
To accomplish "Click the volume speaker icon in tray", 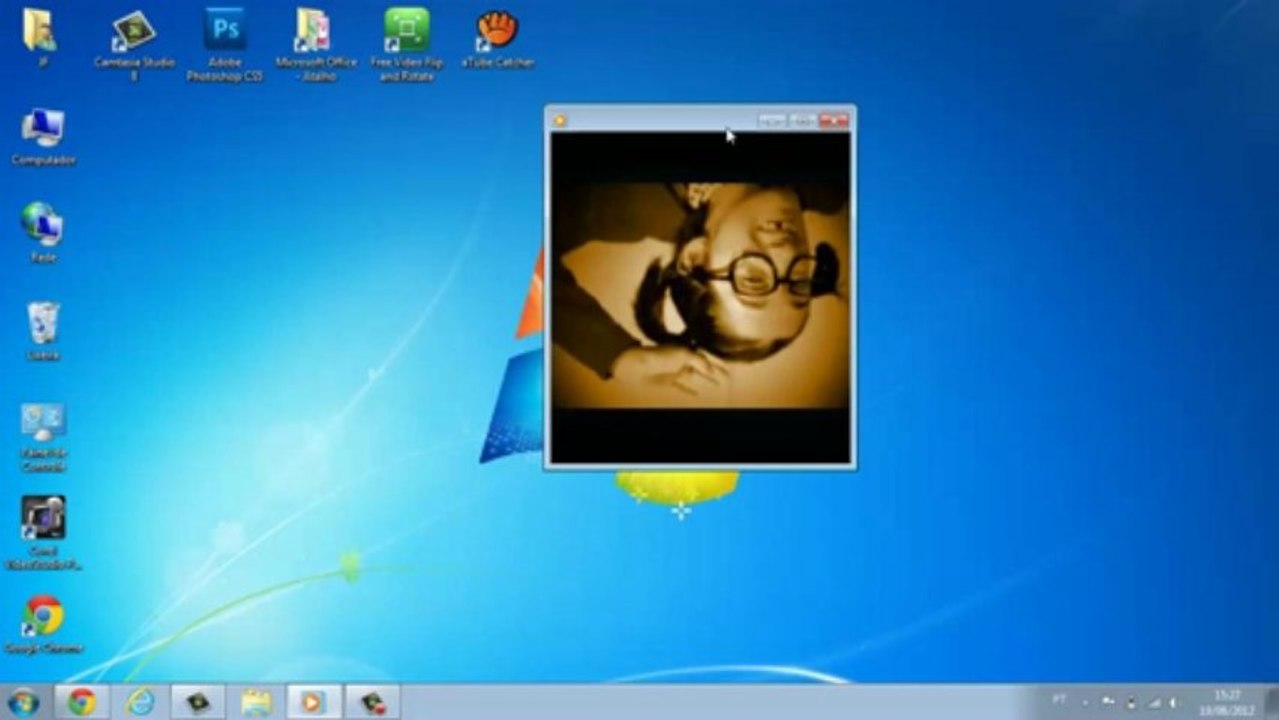I will click(x=1172, y=702).
